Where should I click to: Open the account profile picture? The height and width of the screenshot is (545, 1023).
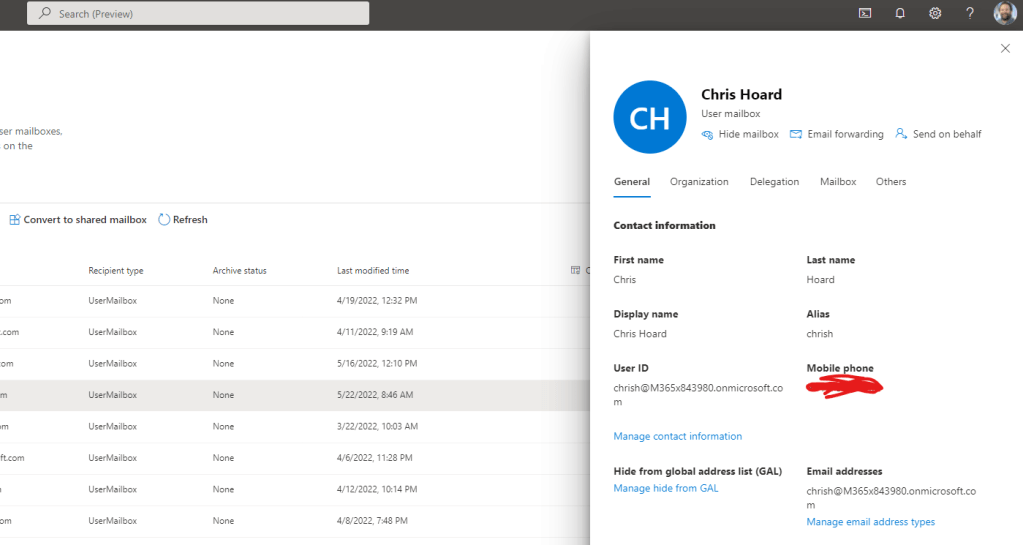click(x=1005, y=13)
